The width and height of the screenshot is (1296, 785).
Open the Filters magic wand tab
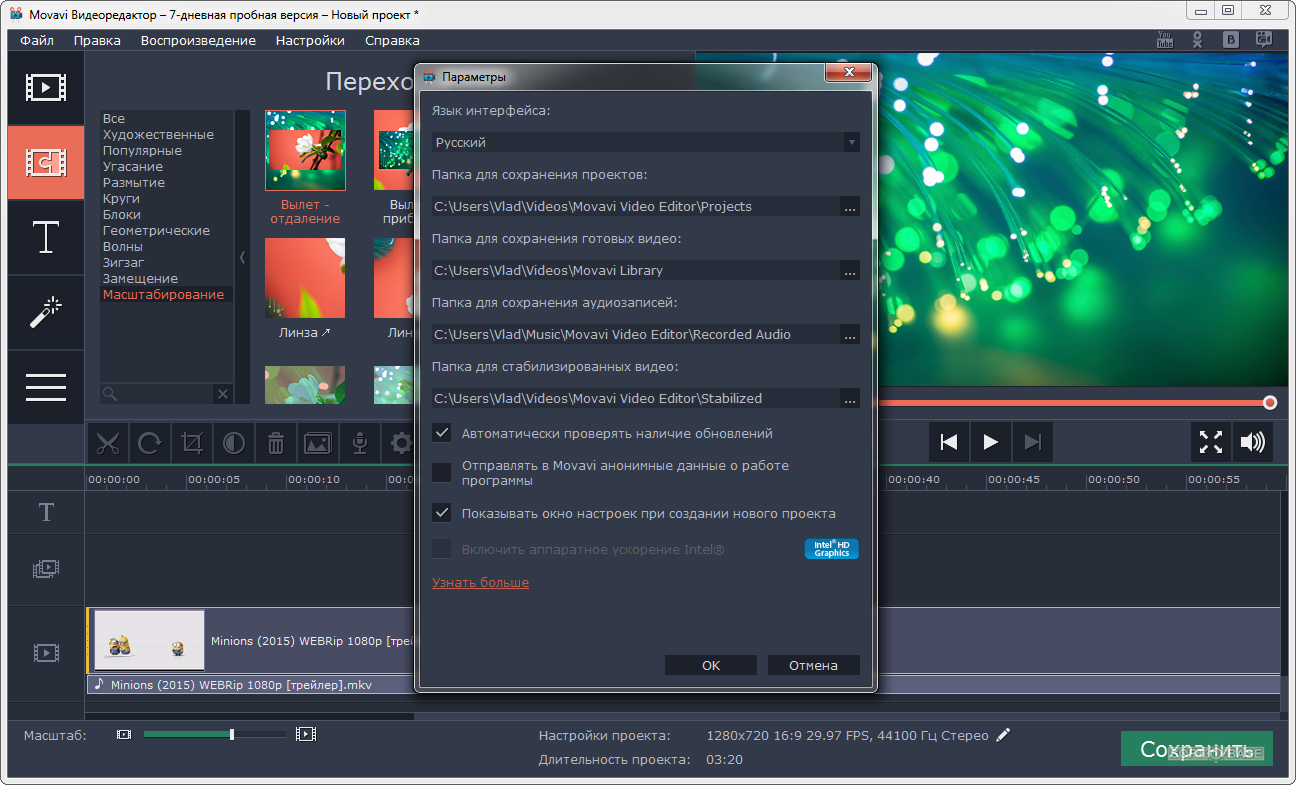46,312
